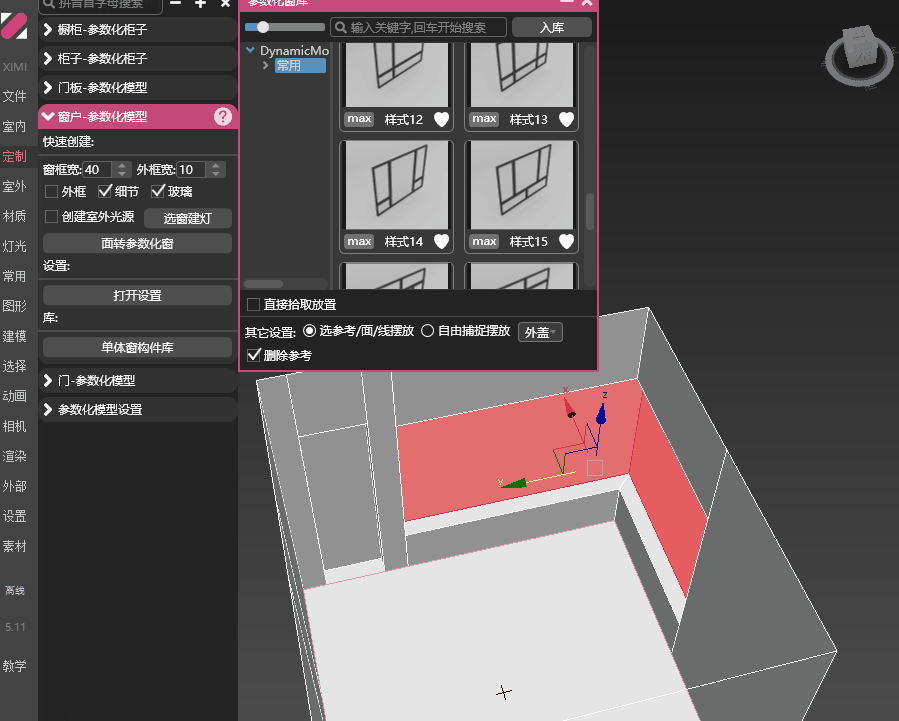The image size is (899, 721).
Task: Enable 创建室外光源 checkbox
Action: (x=51, y=217)
